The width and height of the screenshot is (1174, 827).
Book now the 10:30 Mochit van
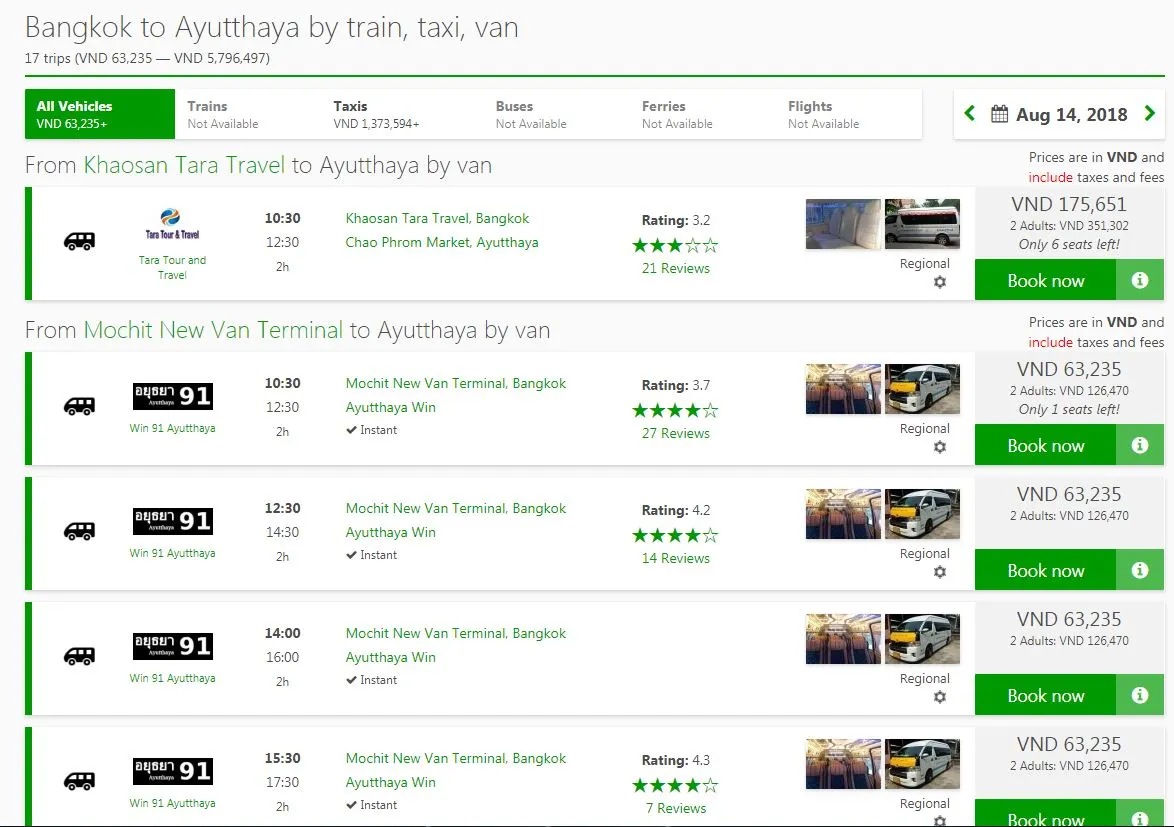1045,445
